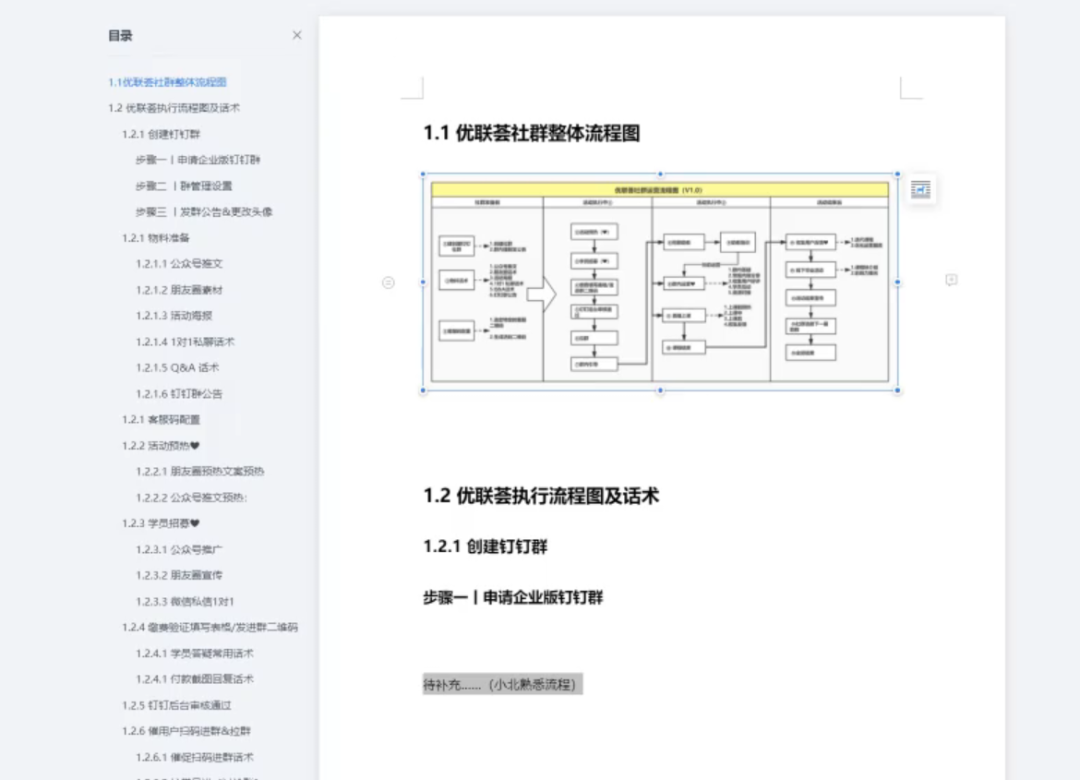The width and height of the screenshot is (1080, 780).
Task: Click document heading 步骤一｜申请企业版钉钉群
Action: click(x=513, y=598)
